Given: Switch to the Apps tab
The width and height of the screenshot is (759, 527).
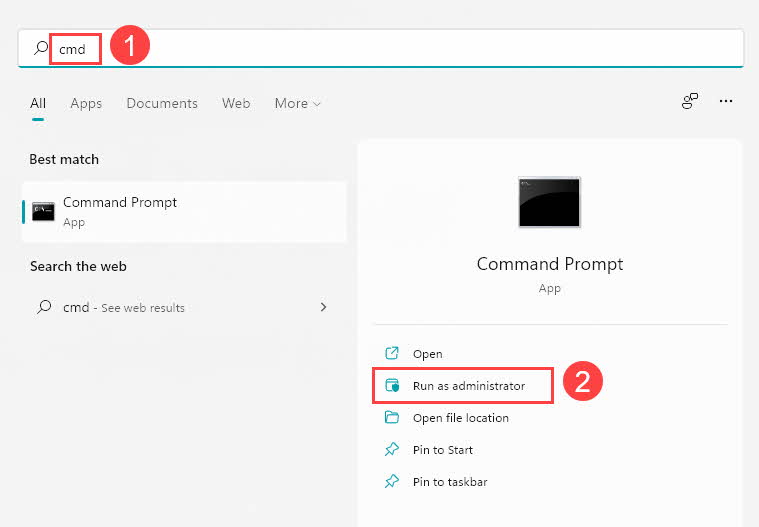Looking at the screenshot, I should point(86,103).
